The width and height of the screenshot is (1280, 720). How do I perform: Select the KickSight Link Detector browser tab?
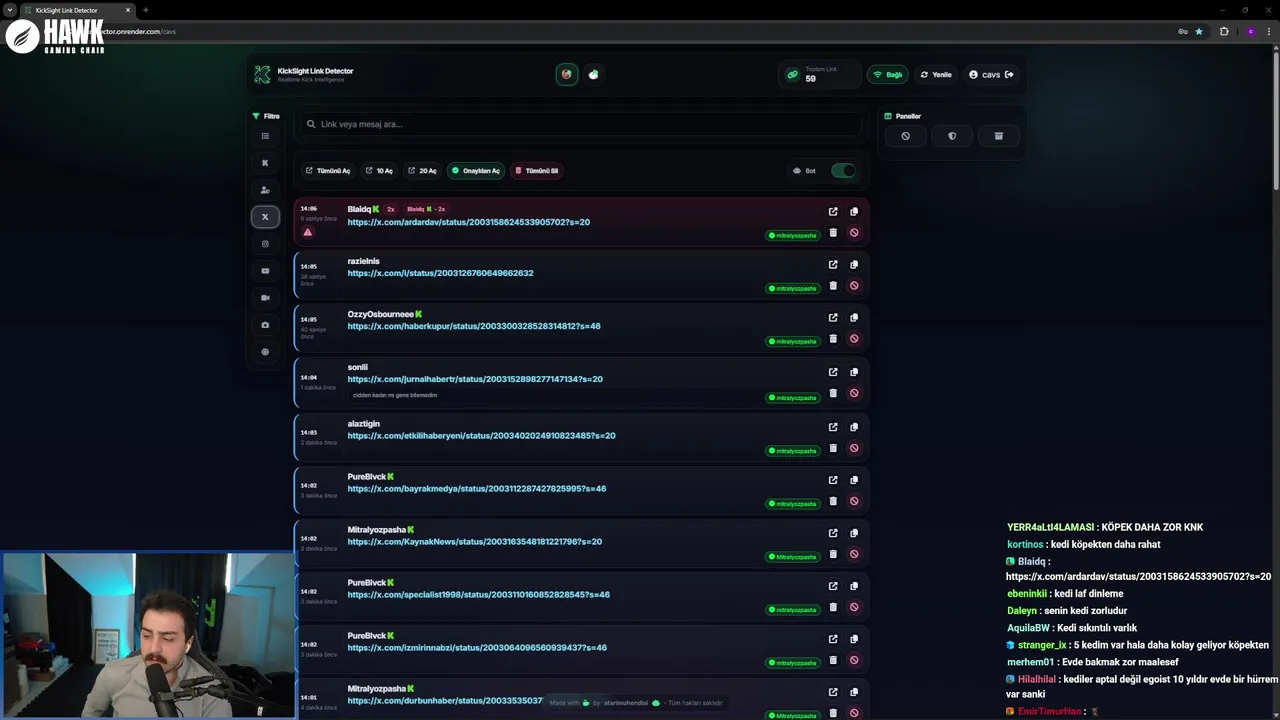[77, 10]
